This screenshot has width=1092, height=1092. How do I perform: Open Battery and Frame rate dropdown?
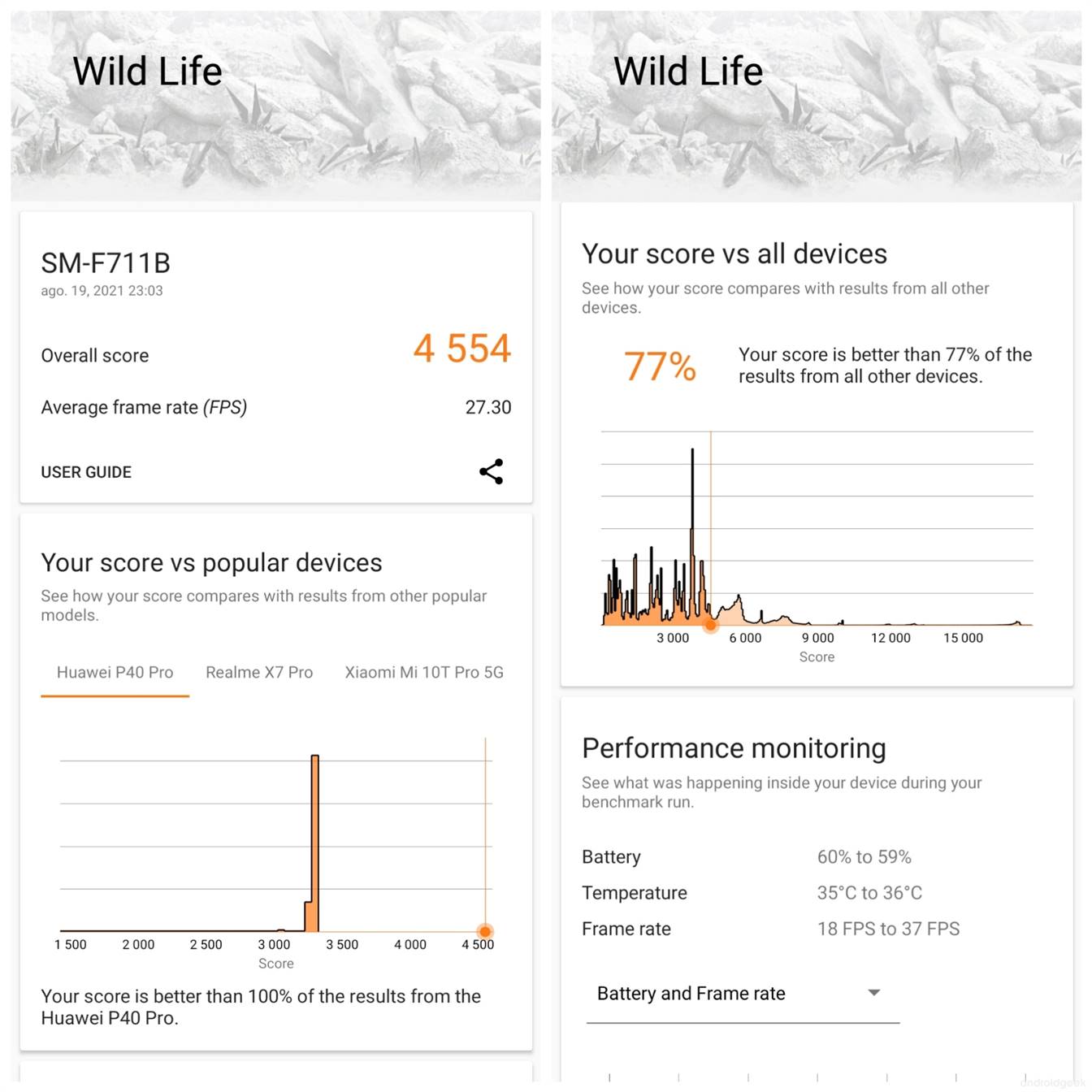pyautogui.click(x=743, y=994)
